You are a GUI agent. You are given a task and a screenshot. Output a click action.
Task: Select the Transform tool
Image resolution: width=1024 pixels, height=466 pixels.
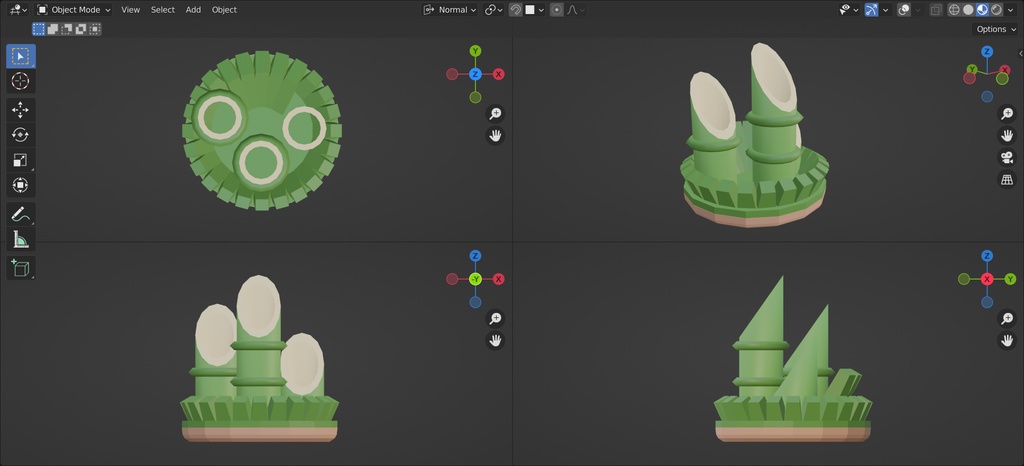click(x=21, y=185)
